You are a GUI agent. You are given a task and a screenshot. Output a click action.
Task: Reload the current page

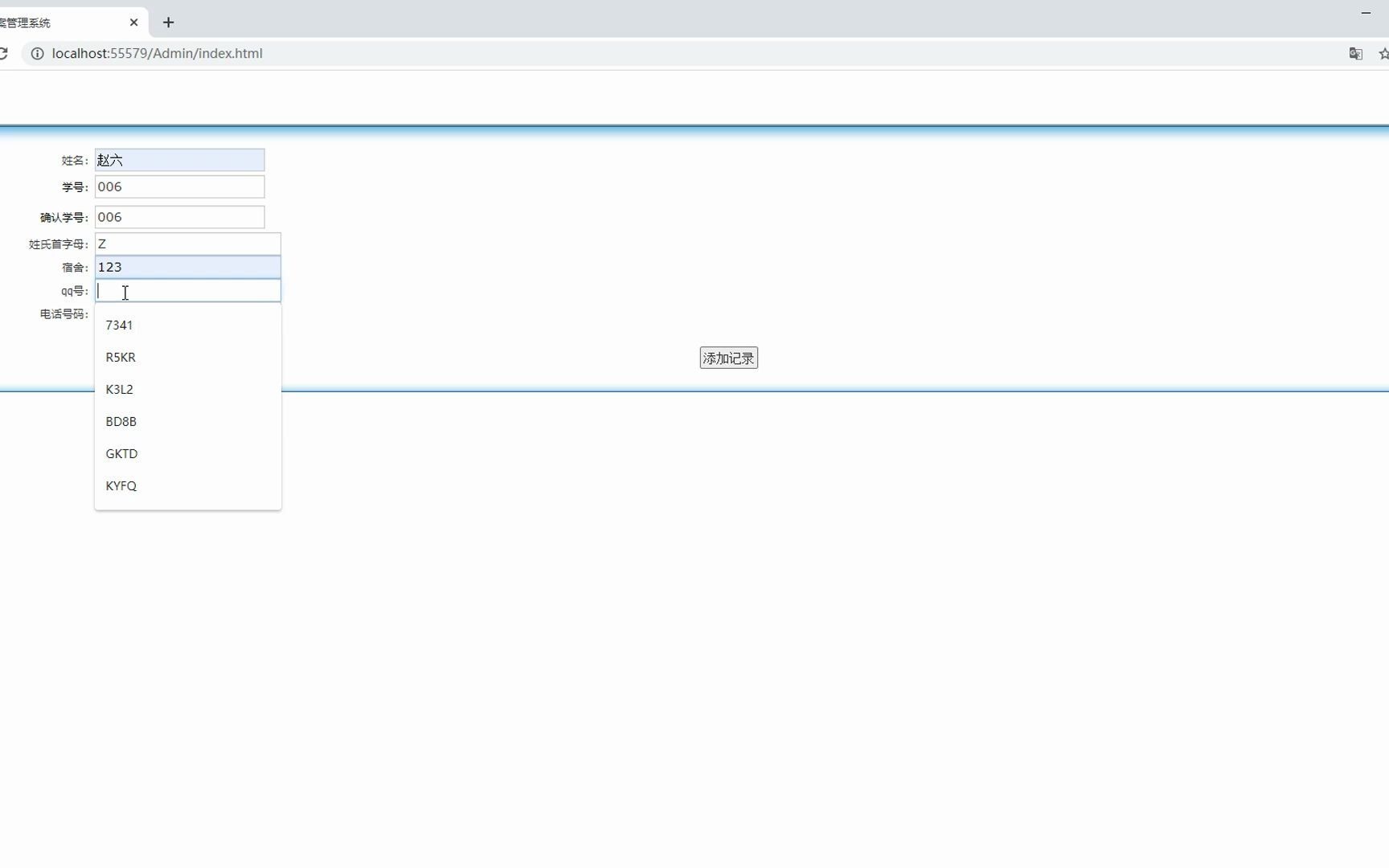point(6,53)
